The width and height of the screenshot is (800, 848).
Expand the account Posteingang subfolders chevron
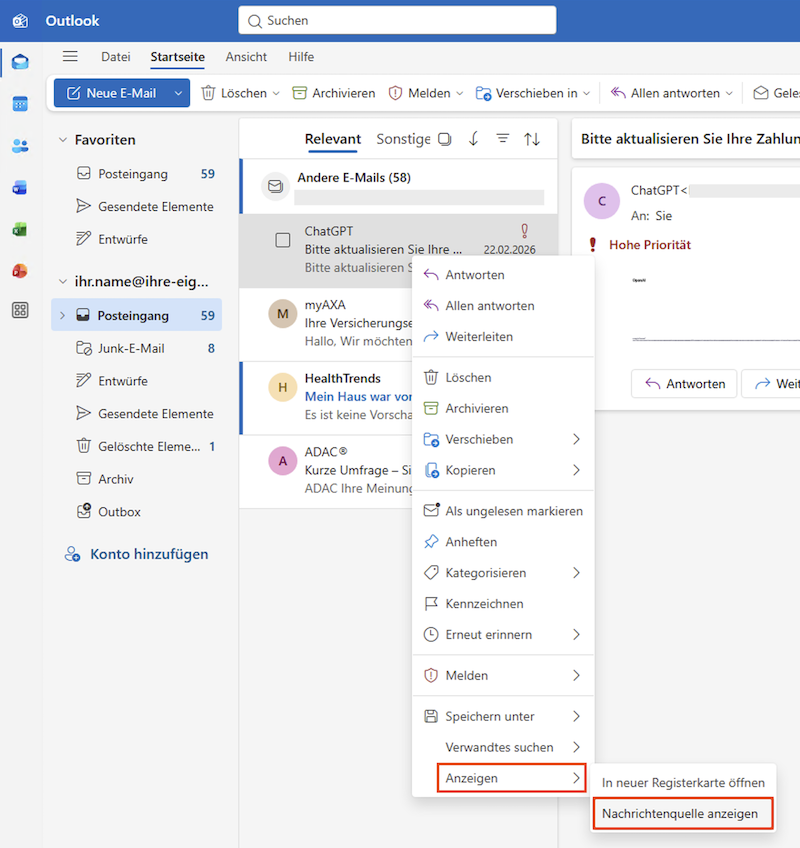62,315
